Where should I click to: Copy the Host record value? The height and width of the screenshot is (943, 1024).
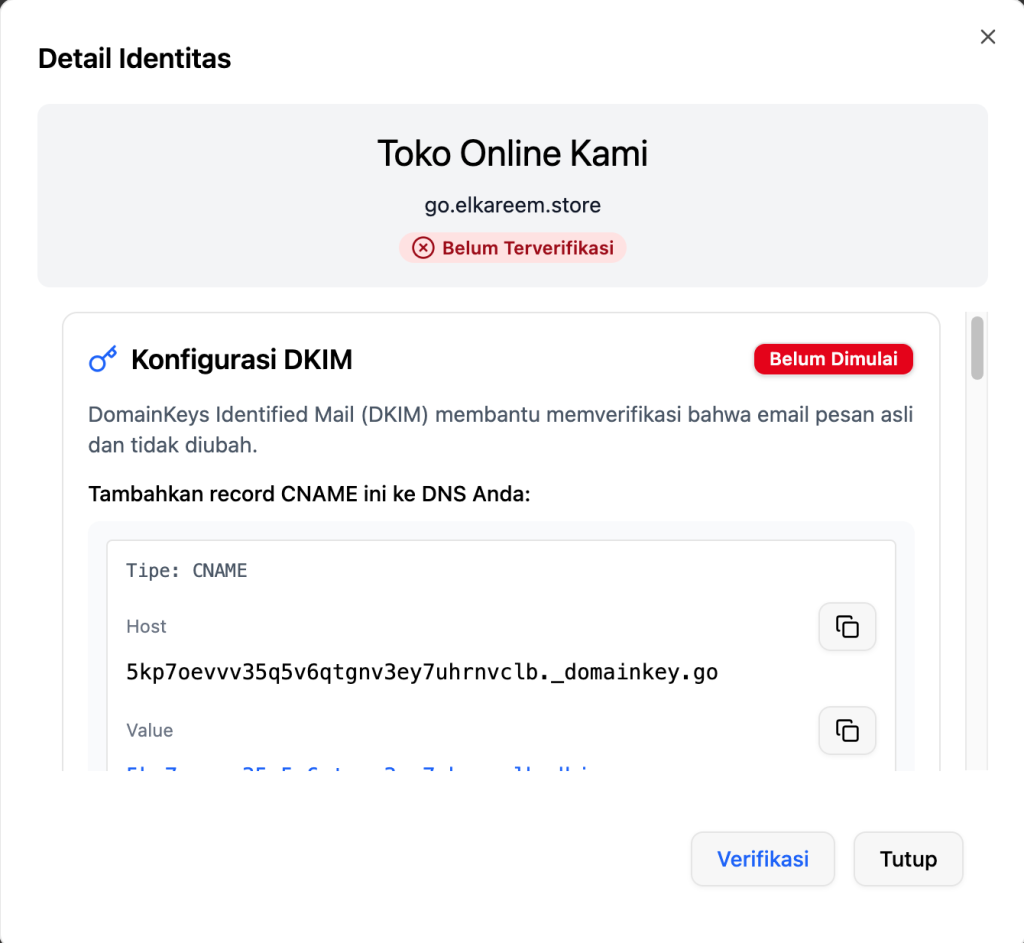coord(847,627)
